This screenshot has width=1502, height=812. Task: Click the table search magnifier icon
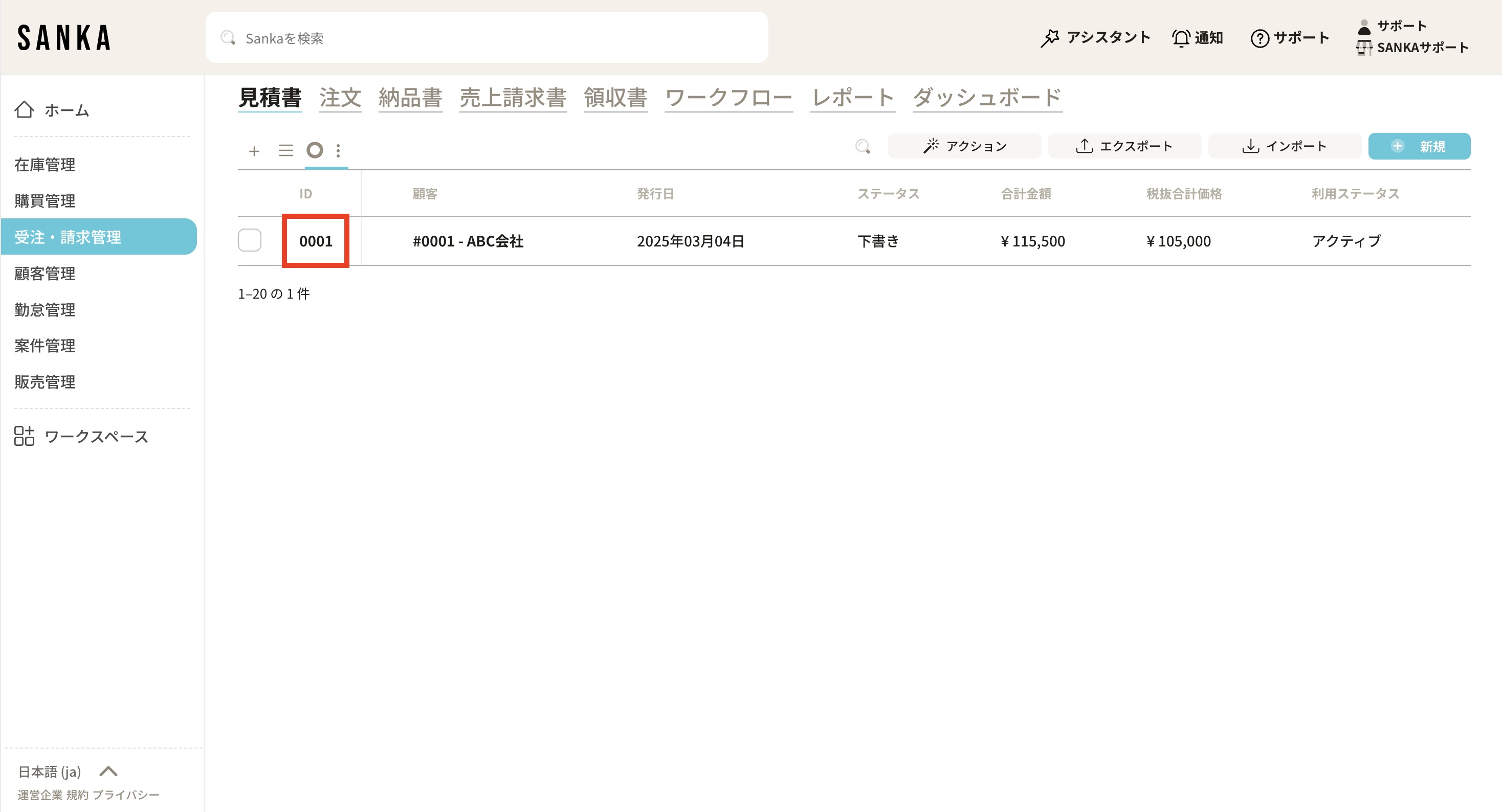coord(863,146)
